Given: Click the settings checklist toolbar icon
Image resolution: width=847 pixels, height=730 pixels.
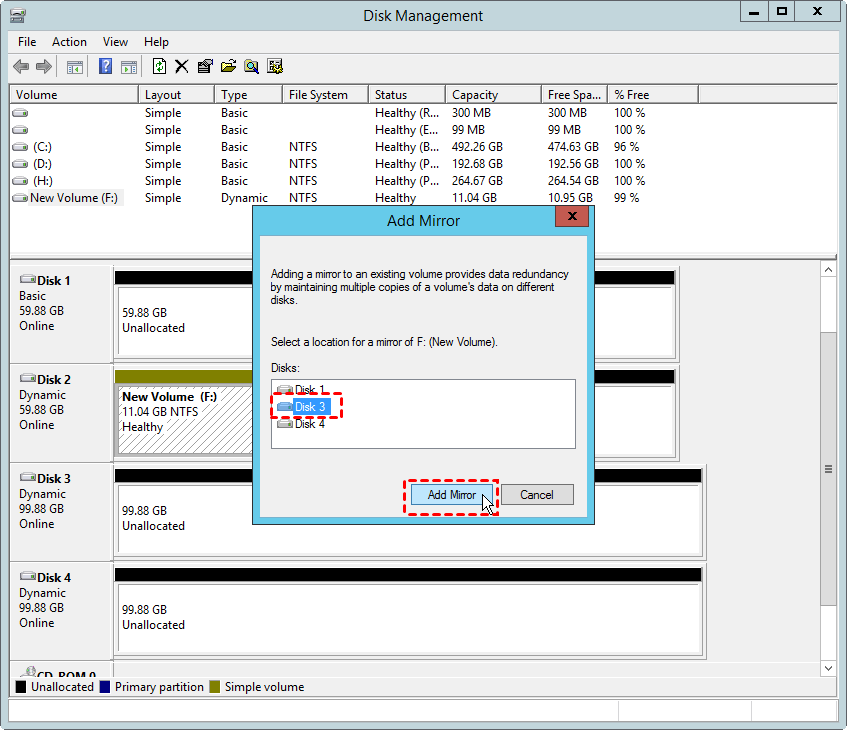Looking at the screenshot, I should [275, 66].
